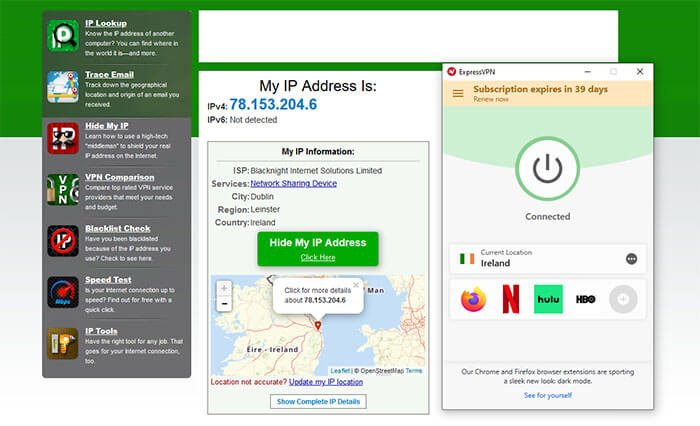700x426 pixels.
Task: Click the Subscription expires in 39 days text
Action: tap(541, 89)
